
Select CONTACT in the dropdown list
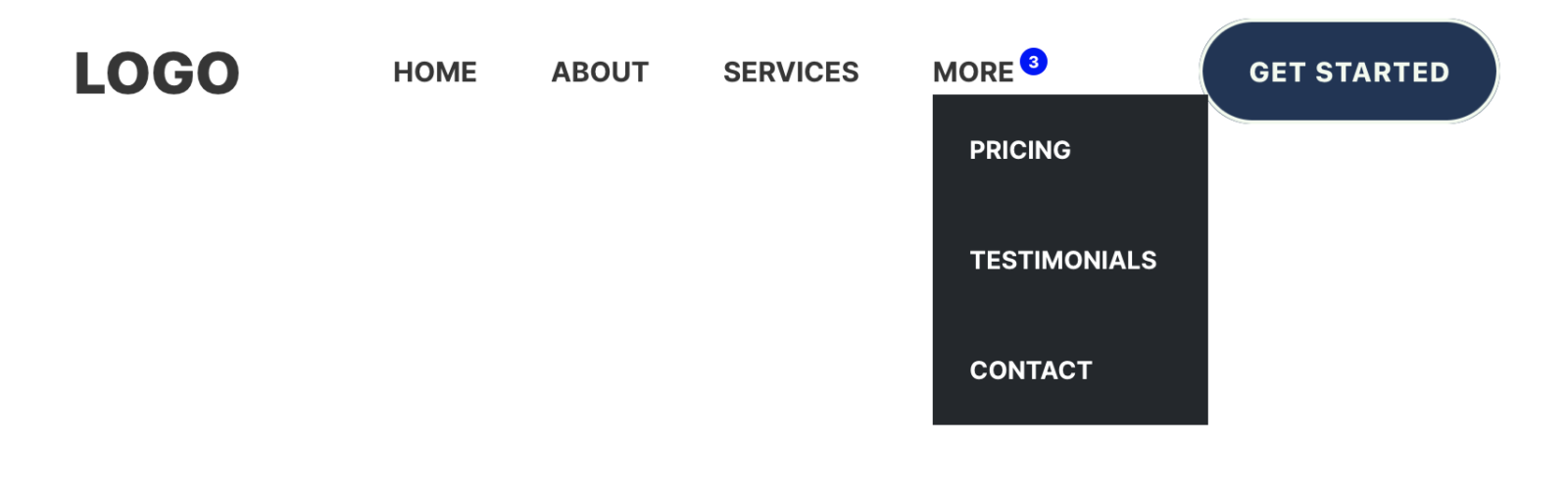1030,370
